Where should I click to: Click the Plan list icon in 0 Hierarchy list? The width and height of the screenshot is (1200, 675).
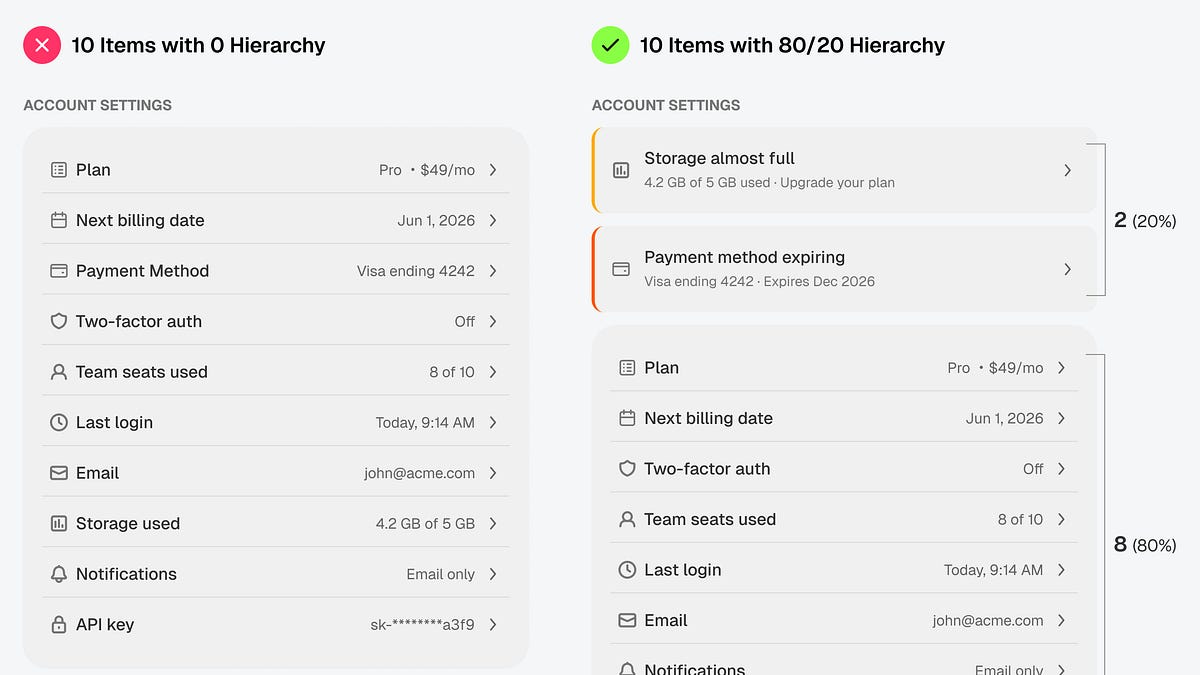pos(59,170)
